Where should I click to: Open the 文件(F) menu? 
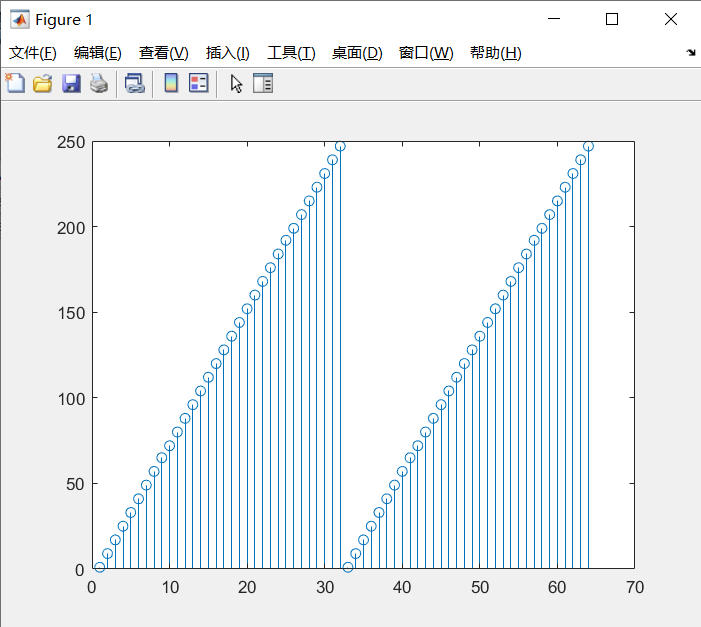click(33, 53)
